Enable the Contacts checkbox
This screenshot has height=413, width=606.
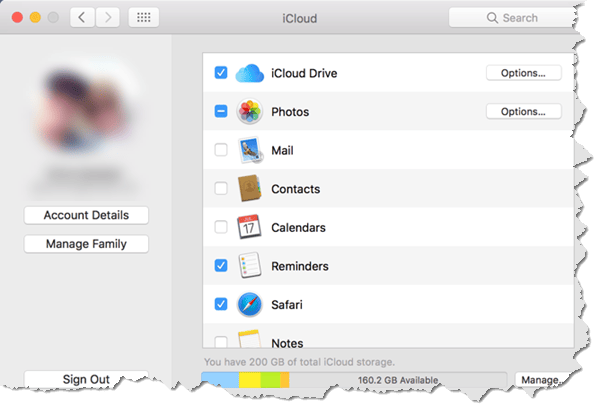[x=221, y=189]
